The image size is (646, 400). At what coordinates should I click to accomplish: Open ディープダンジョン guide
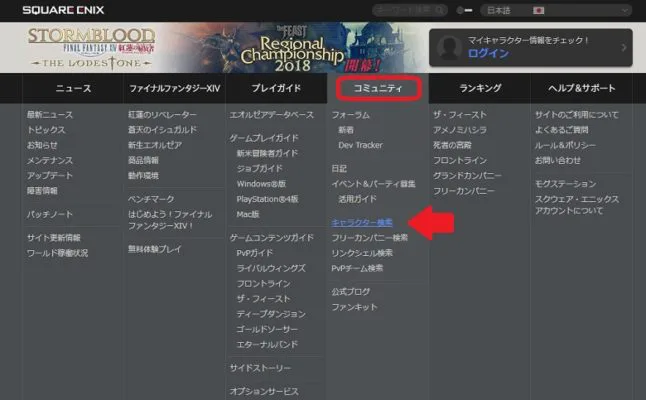271,314
